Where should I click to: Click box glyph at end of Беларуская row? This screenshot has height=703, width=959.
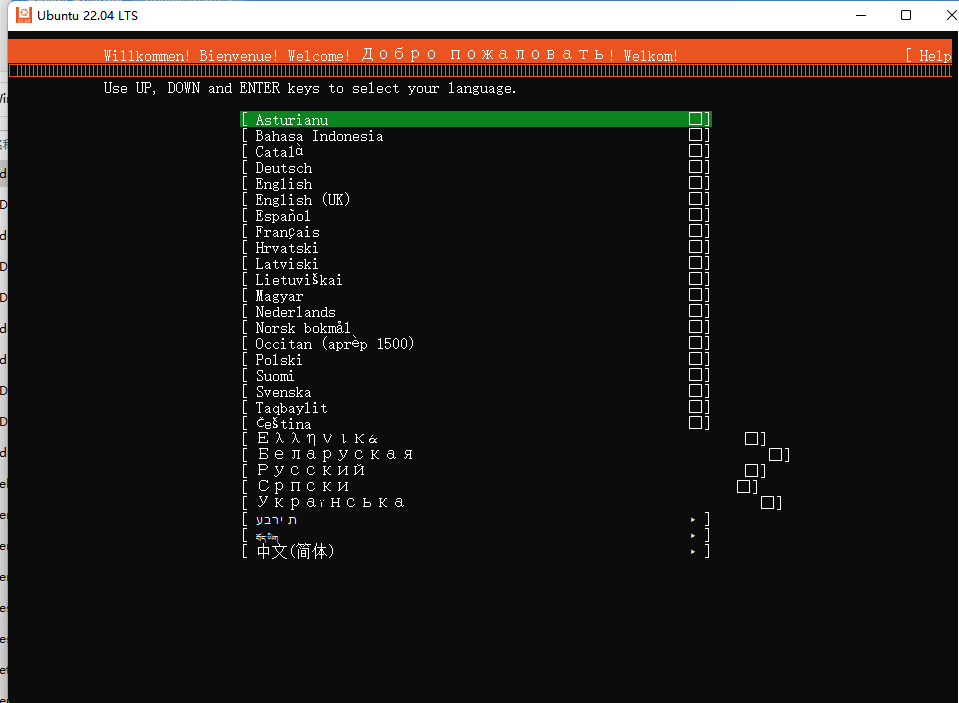click(x=776, y=455)
